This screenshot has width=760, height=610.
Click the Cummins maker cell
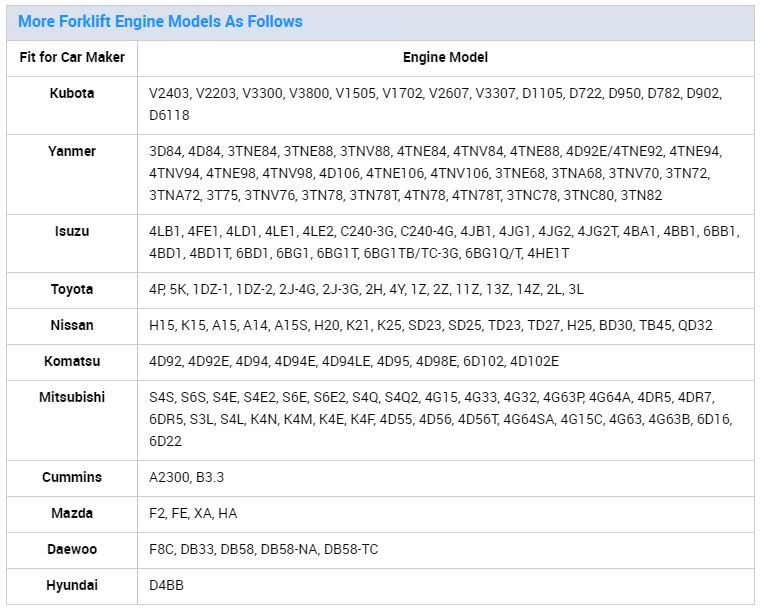tap(72, 478)
